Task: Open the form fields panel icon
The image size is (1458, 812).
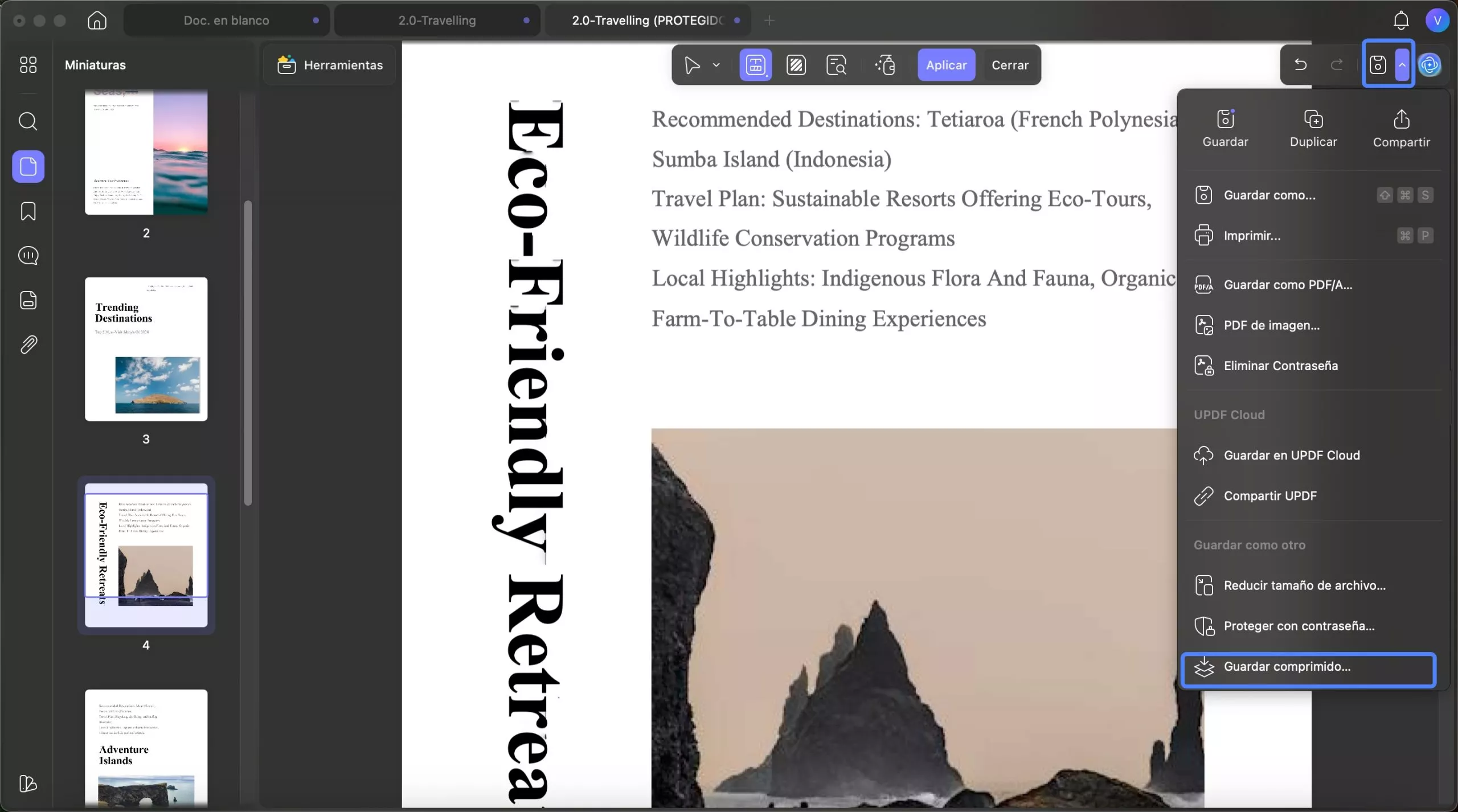Action: click(28, 300)
